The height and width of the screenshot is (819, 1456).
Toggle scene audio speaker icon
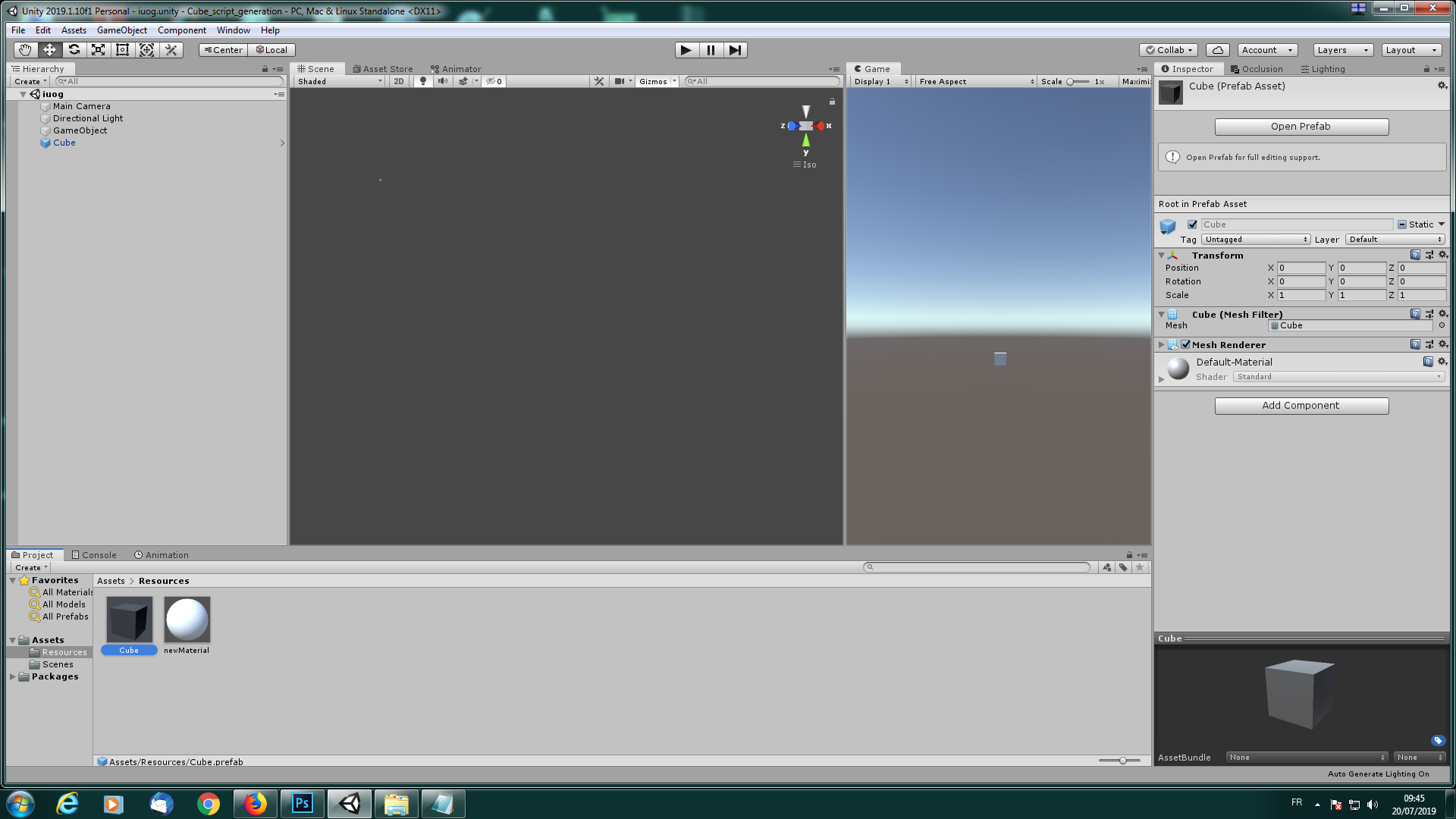pyautogui.click(x=443, y=81)
